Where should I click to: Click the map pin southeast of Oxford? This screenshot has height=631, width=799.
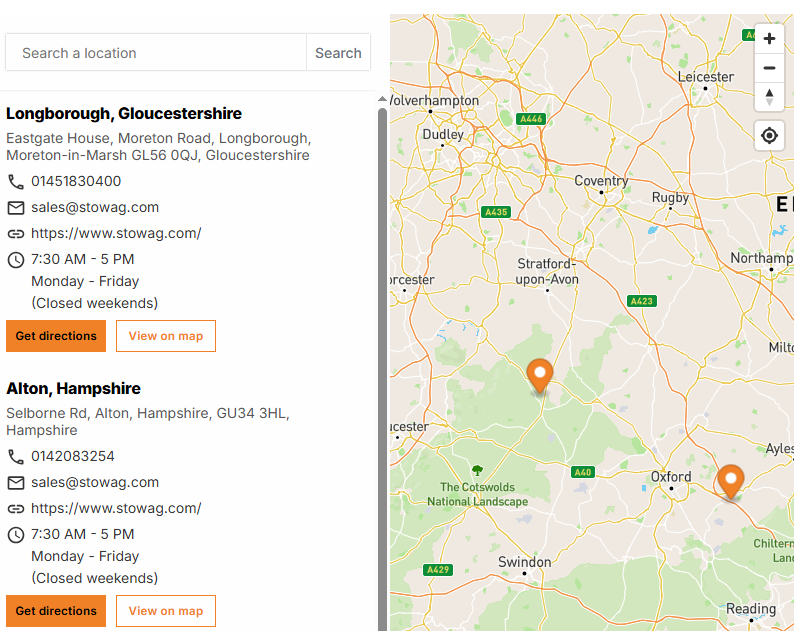[x=731, y=481]
